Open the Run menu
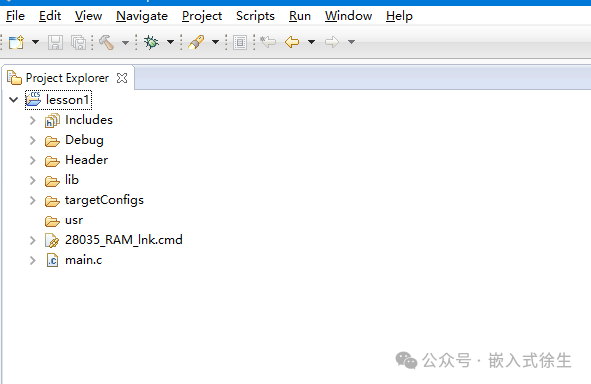591x384 pixels. coord(300,16)
